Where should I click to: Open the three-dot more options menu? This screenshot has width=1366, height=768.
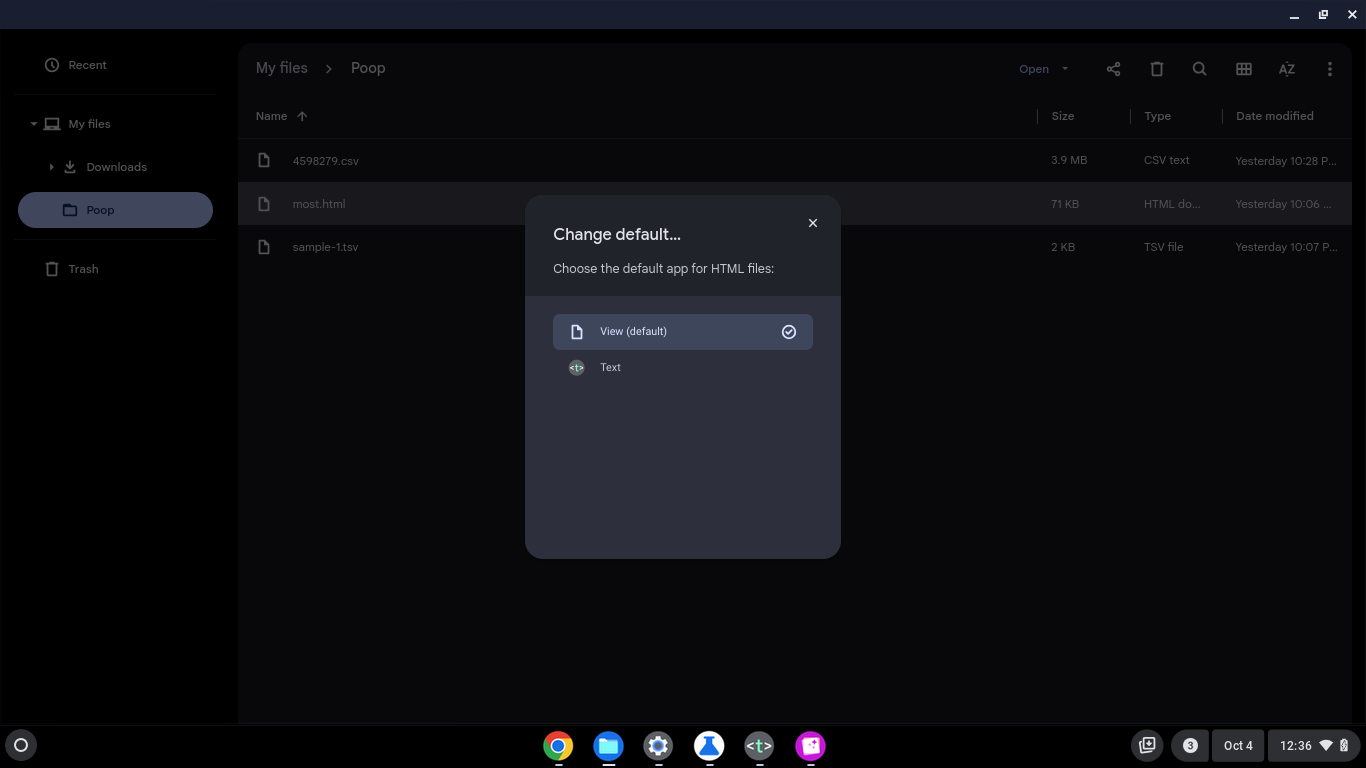tap(1329, 69)
